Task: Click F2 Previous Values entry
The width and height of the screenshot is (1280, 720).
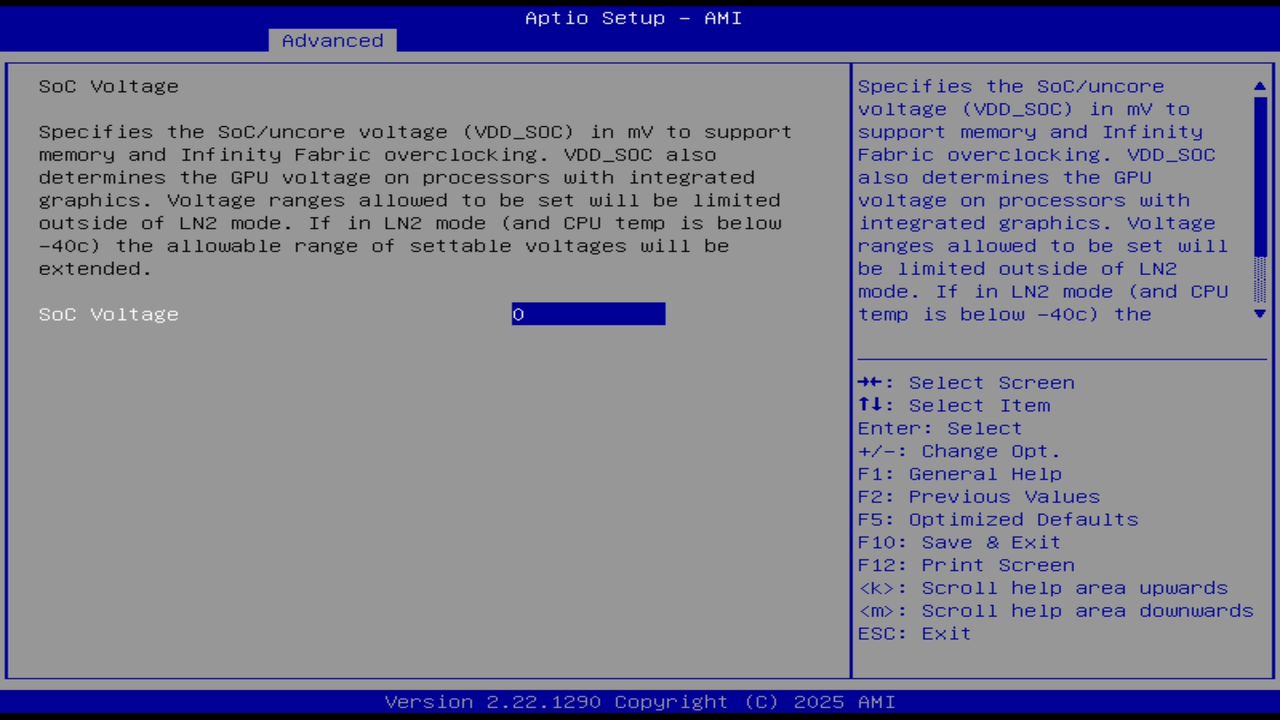Action: 978,496
